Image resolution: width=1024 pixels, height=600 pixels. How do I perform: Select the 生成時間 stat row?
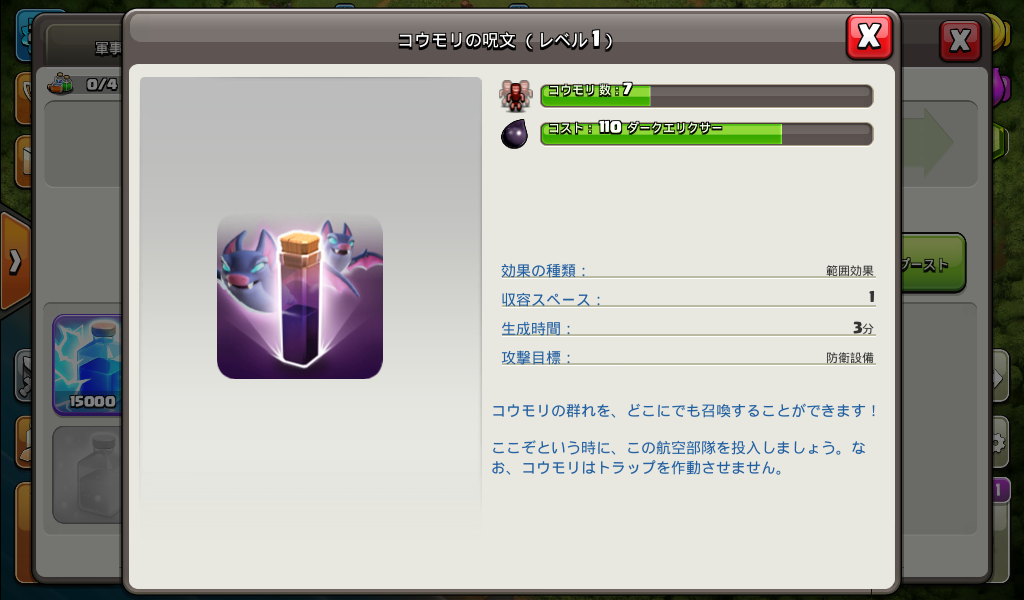(688, 328)
